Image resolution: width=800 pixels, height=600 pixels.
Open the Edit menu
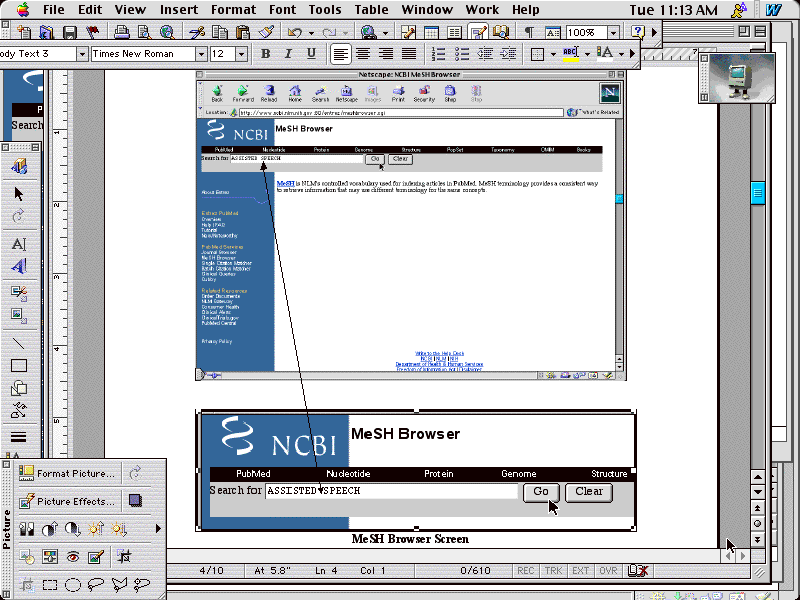90,10
